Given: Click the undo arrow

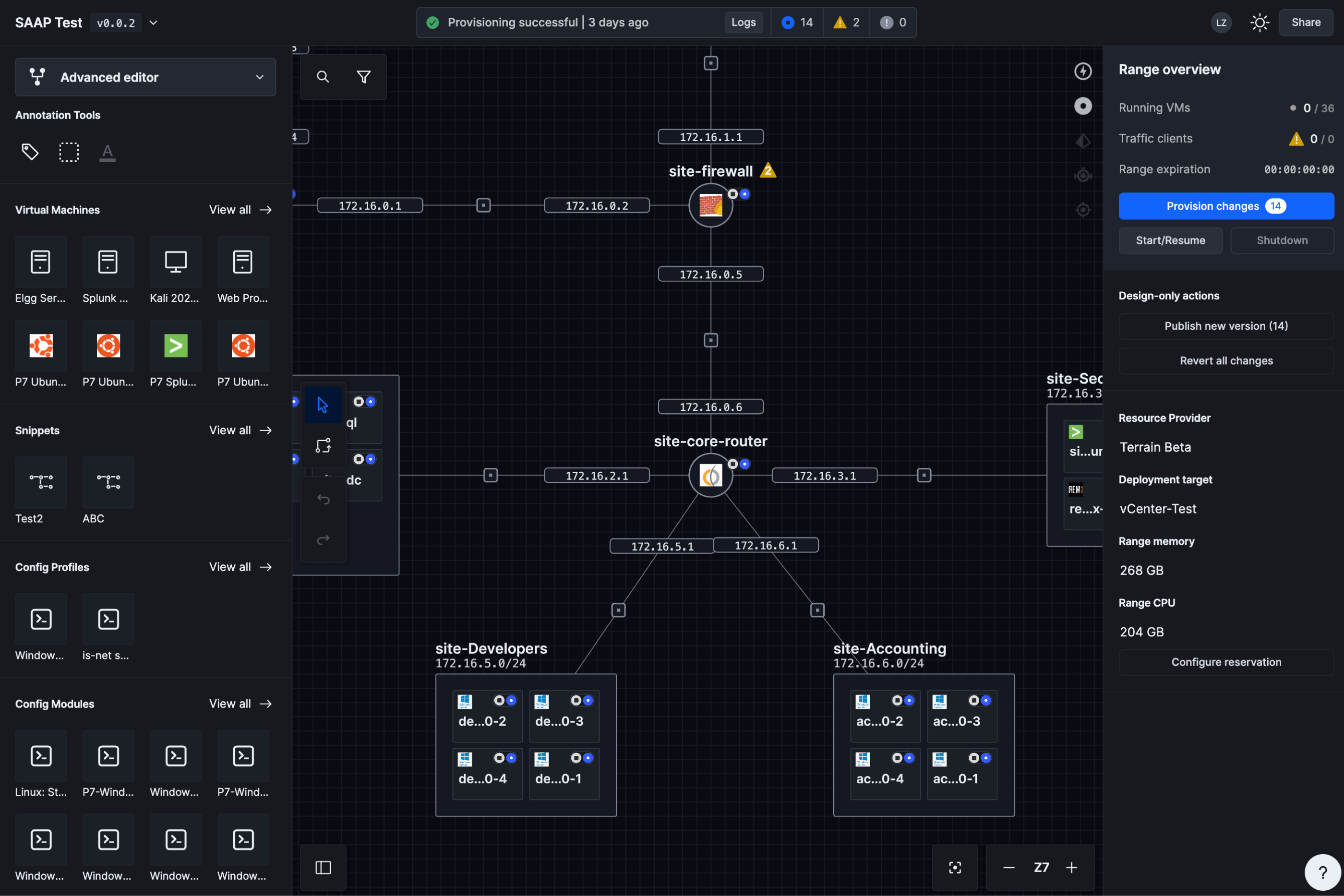Looking at the screenshot, I should point(323,500).
